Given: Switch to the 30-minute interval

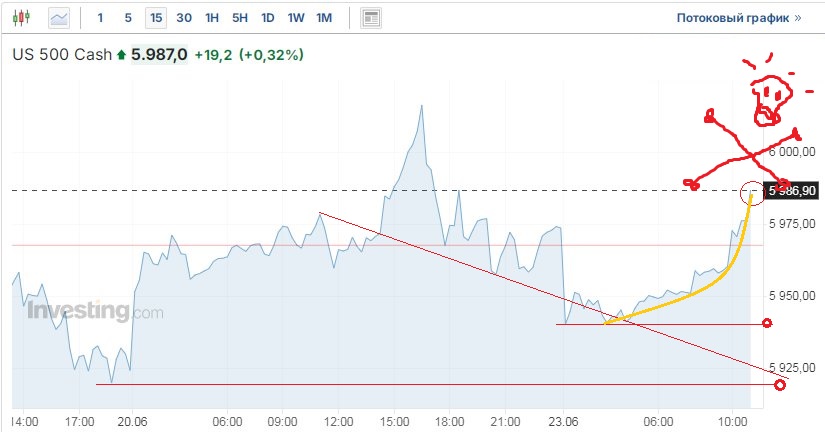Looking at the screenshot, I should 184,18.
